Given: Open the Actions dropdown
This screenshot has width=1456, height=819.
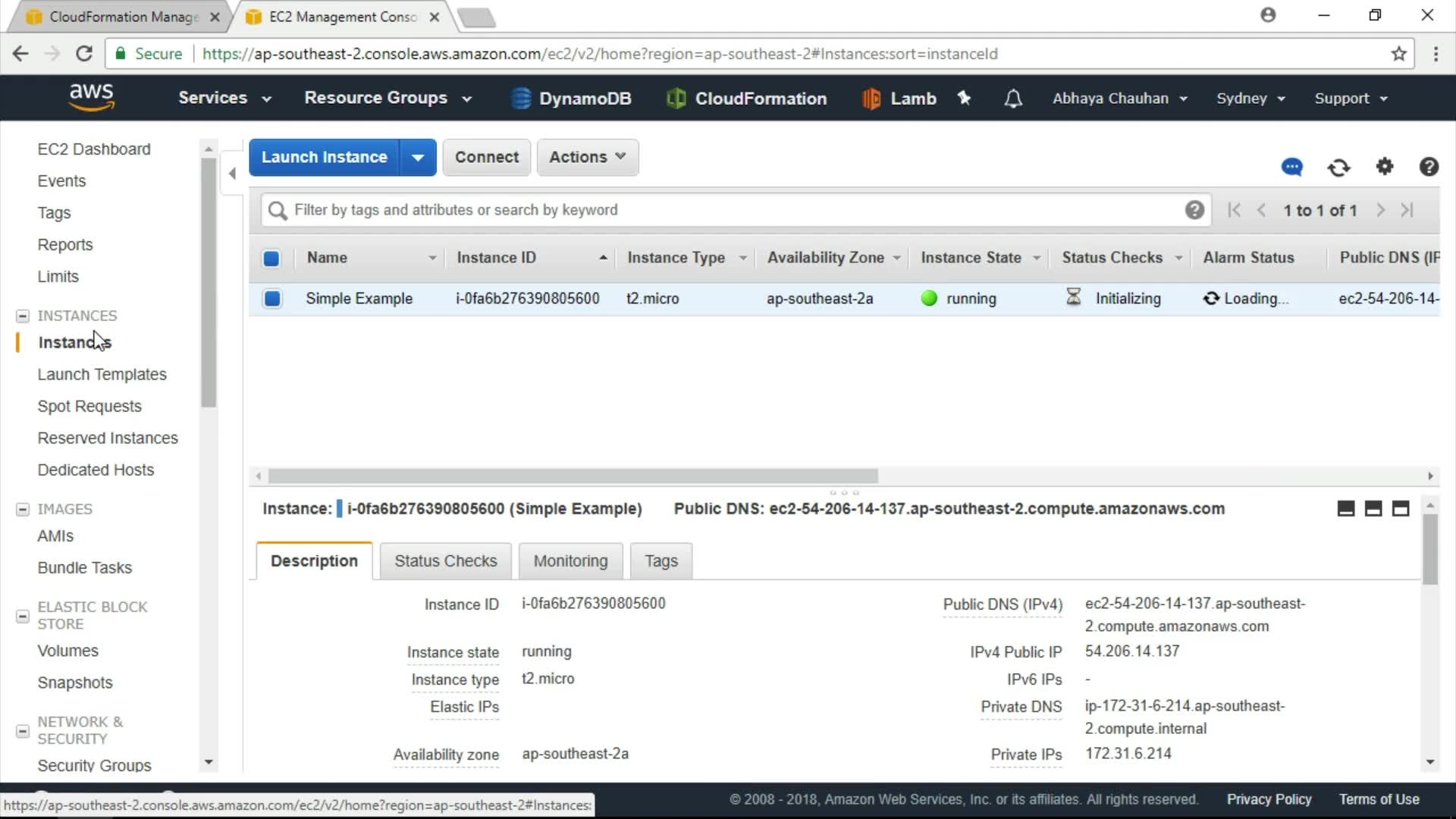Looking at the screenshot, I should (x=587, y=157).
